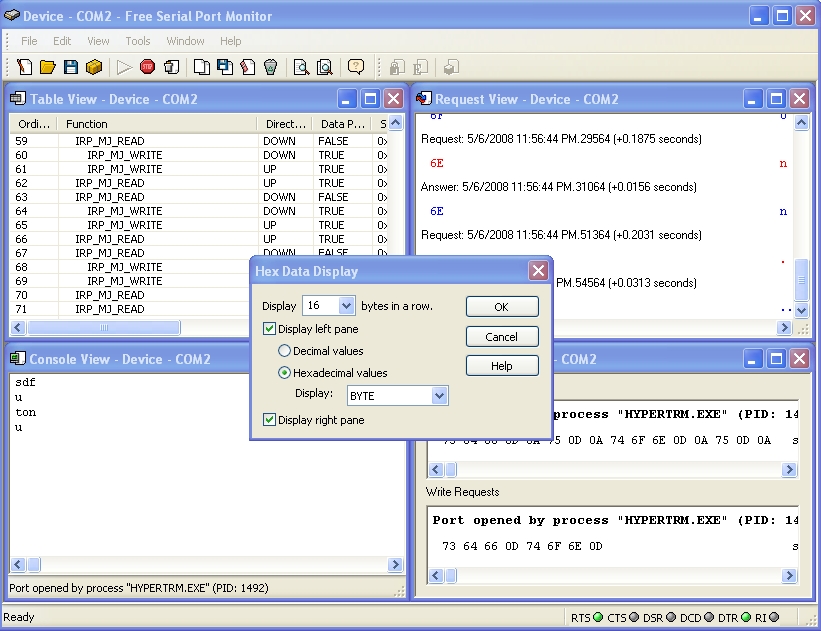Click the Copy pages toolbar icon
This screenshot has height=631, width=821.
coord(201,67)
